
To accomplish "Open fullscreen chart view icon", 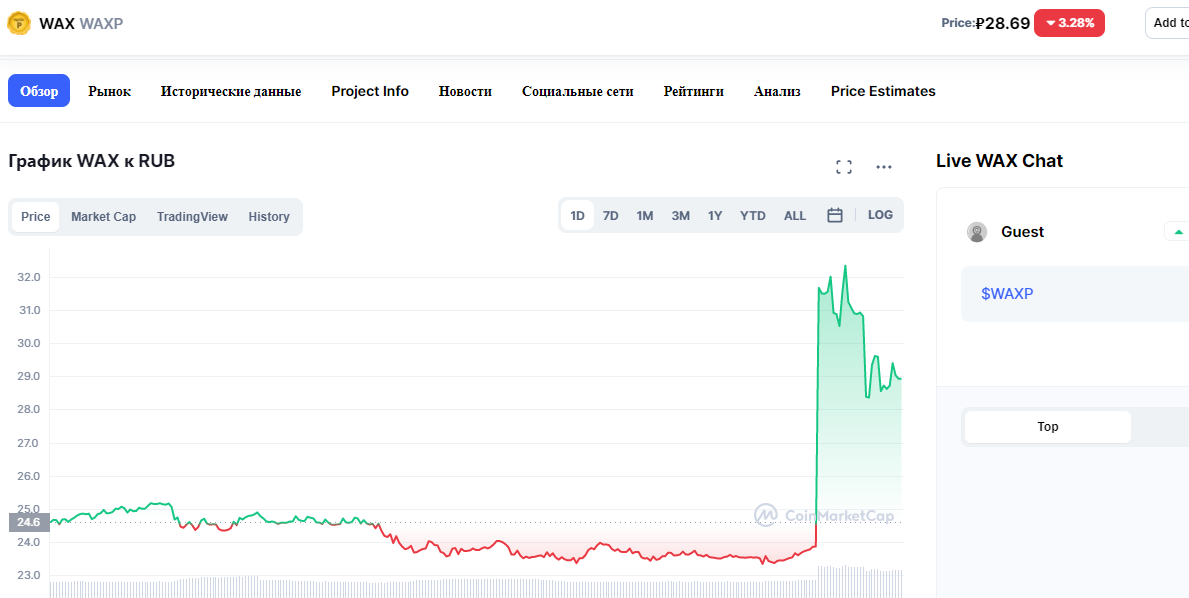I will [844, 167].
